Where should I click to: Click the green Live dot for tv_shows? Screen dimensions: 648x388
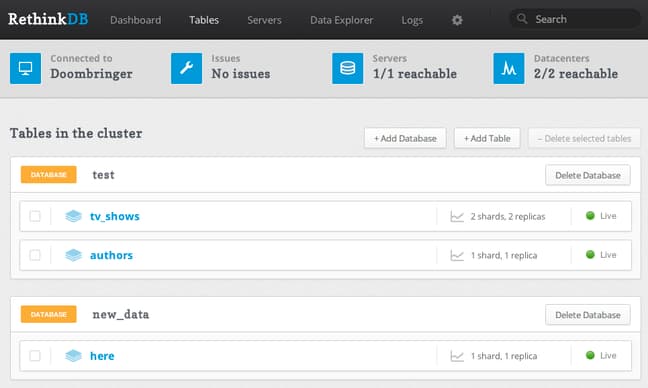coord(590,215)
